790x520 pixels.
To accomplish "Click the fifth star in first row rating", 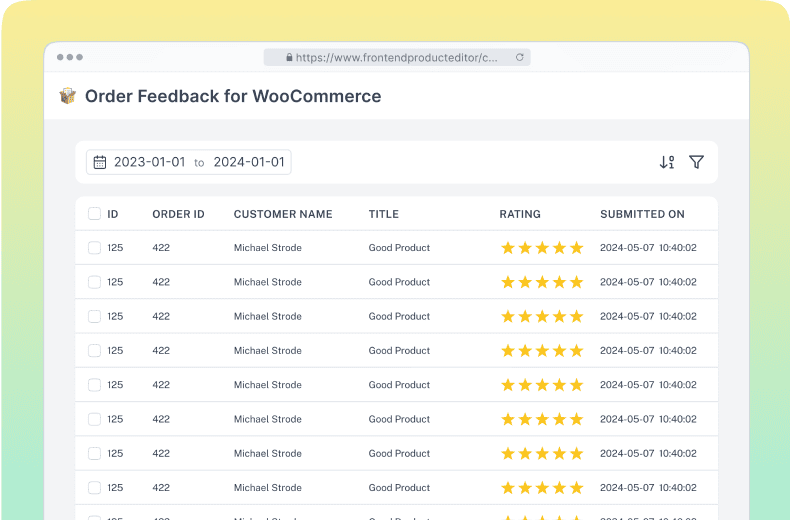I will click(x=576, y=248).
